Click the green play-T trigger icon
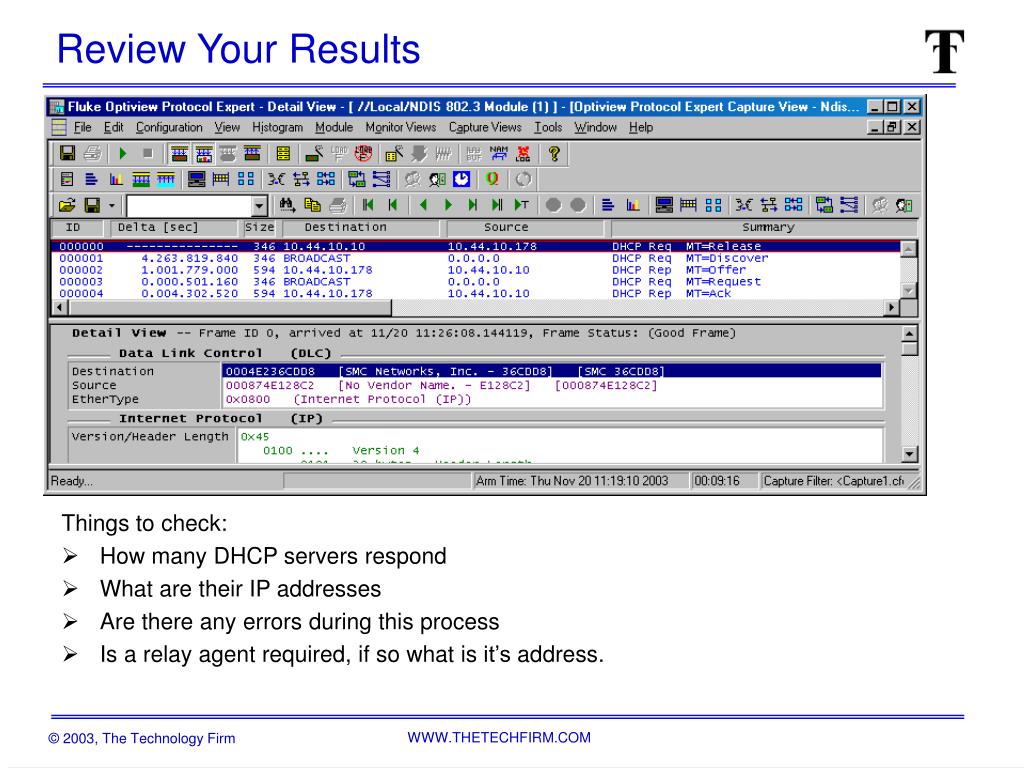Screen dimensions: 1024x768 tap(522, 206)
